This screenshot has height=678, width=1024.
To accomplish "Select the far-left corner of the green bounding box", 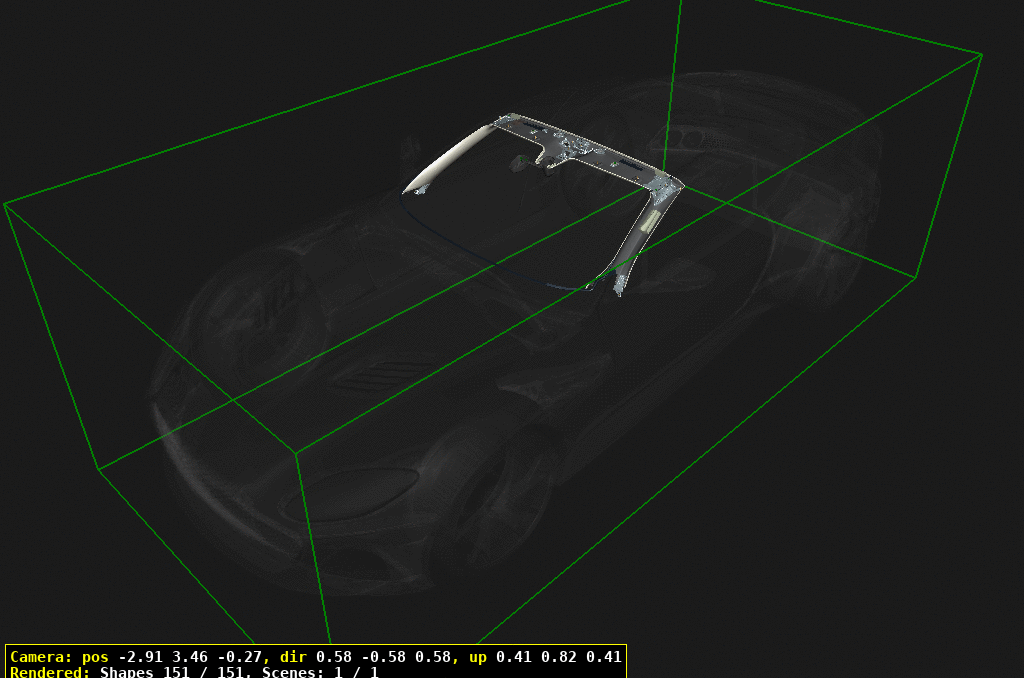I will (5, 204).
